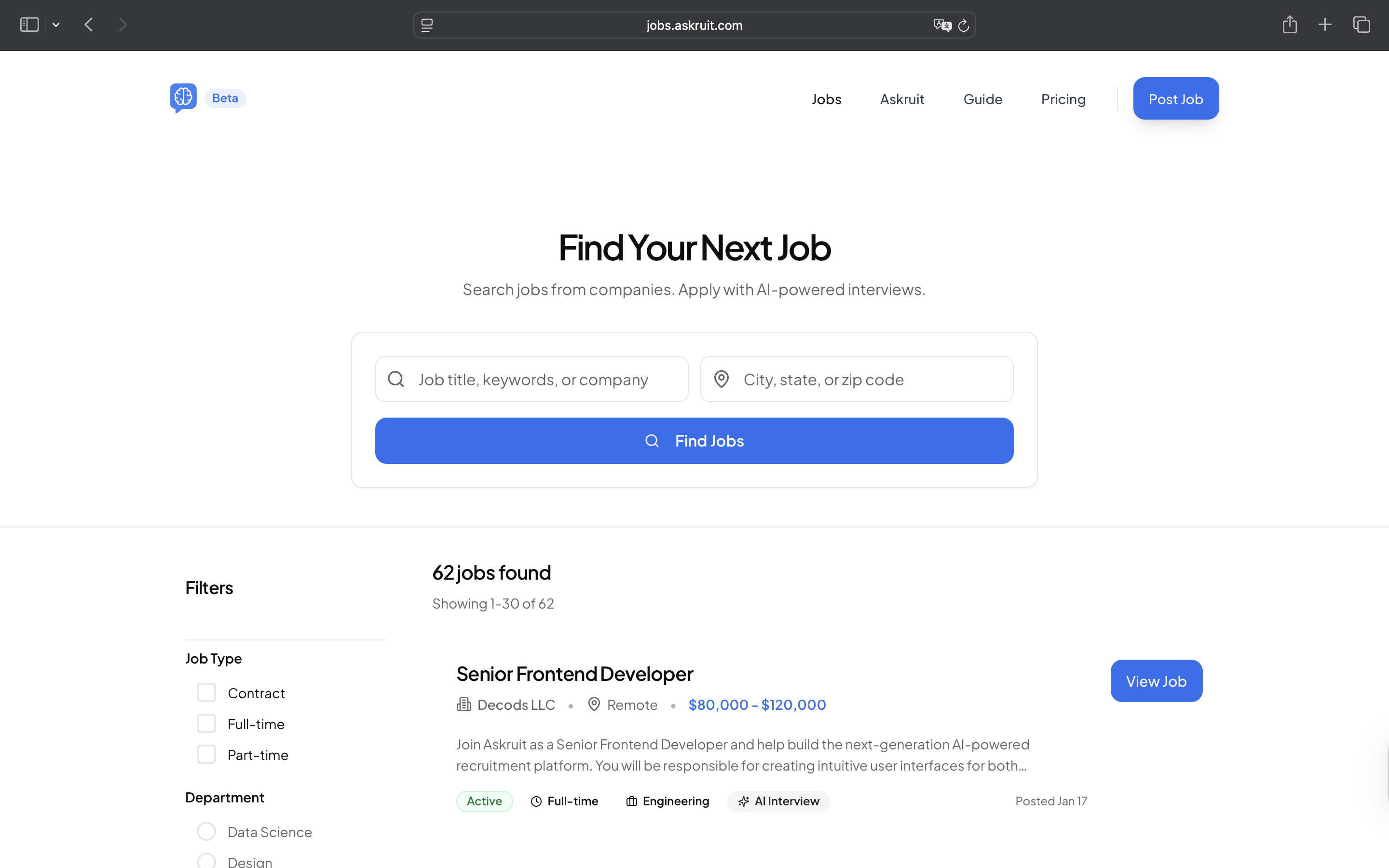Click the share icon in the browser toolbar
The image size is (1389, 868).
[1290, 24]
